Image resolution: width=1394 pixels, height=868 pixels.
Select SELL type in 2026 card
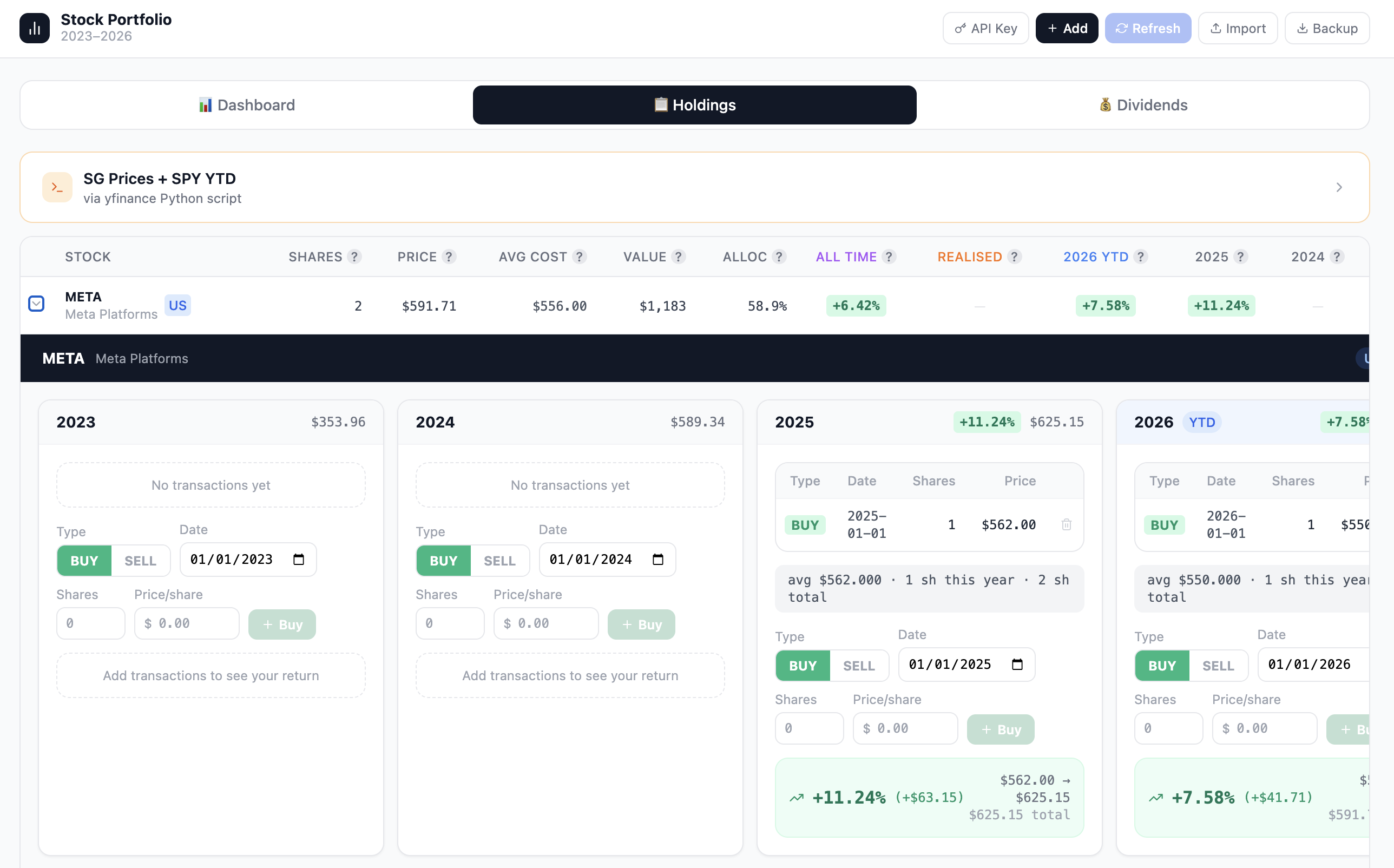(1218, 666)
